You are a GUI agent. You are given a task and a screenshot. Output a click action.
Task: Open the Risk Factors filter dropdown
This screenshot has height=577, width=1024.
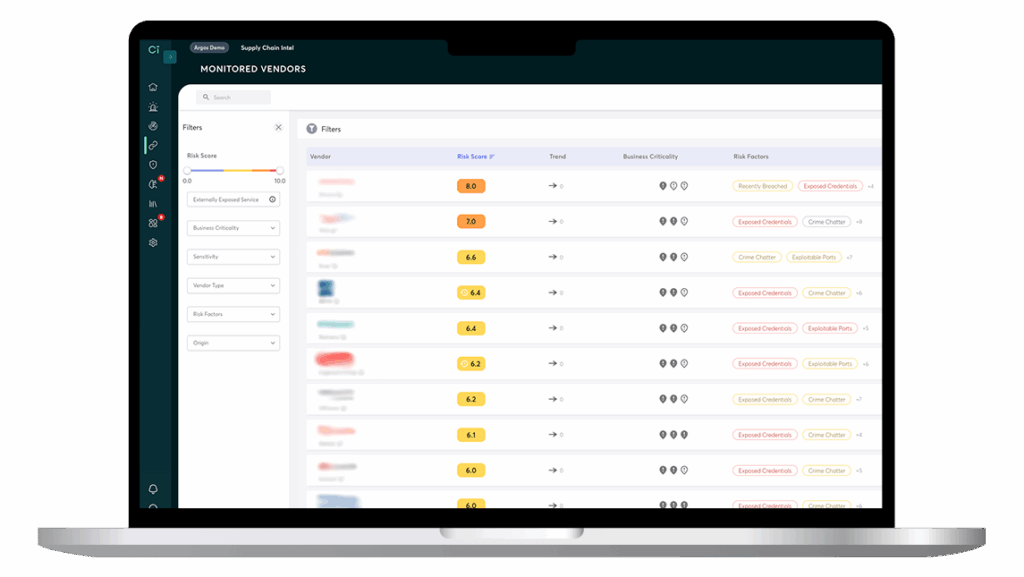coord(233,314)
